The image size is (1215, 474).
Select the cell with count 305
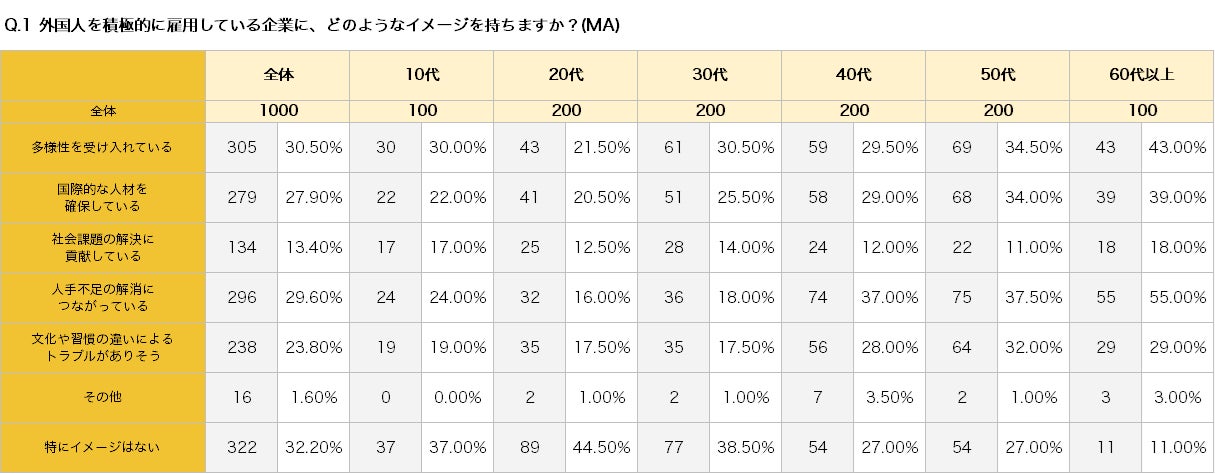pos(241,147)
